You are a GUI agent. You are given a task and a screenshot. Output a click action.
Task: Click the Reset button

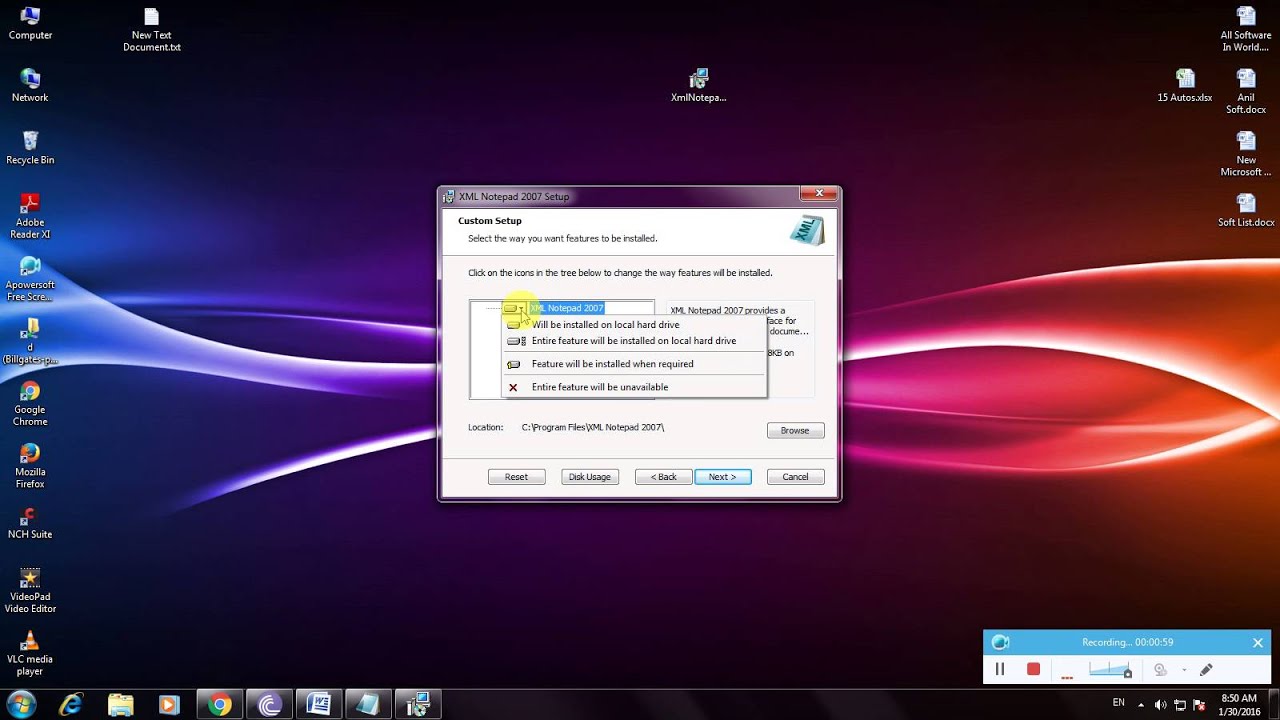(x=516, y=477)
